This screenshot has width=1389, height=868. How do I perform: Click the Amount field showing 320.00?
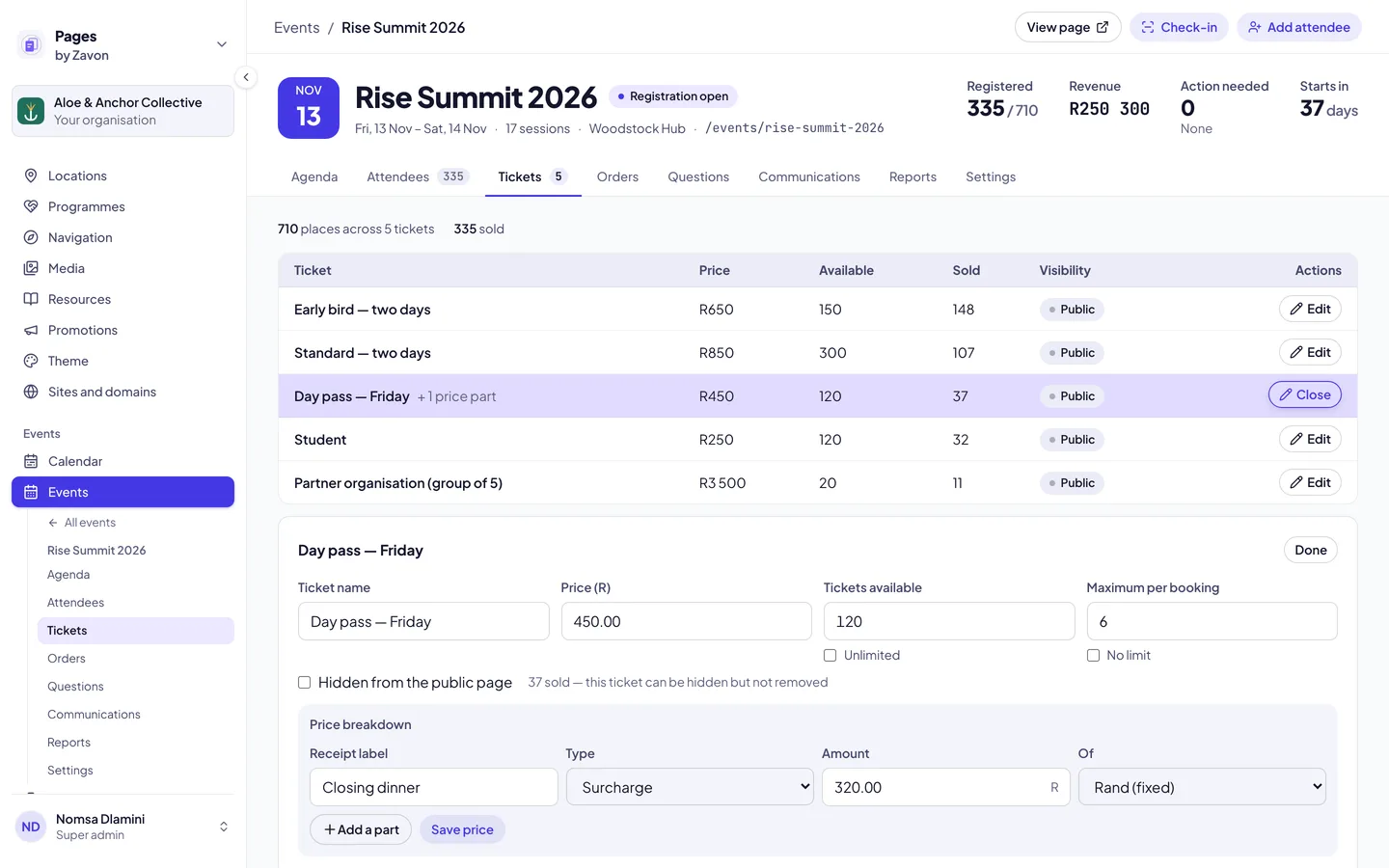click(x=946, y=787)
